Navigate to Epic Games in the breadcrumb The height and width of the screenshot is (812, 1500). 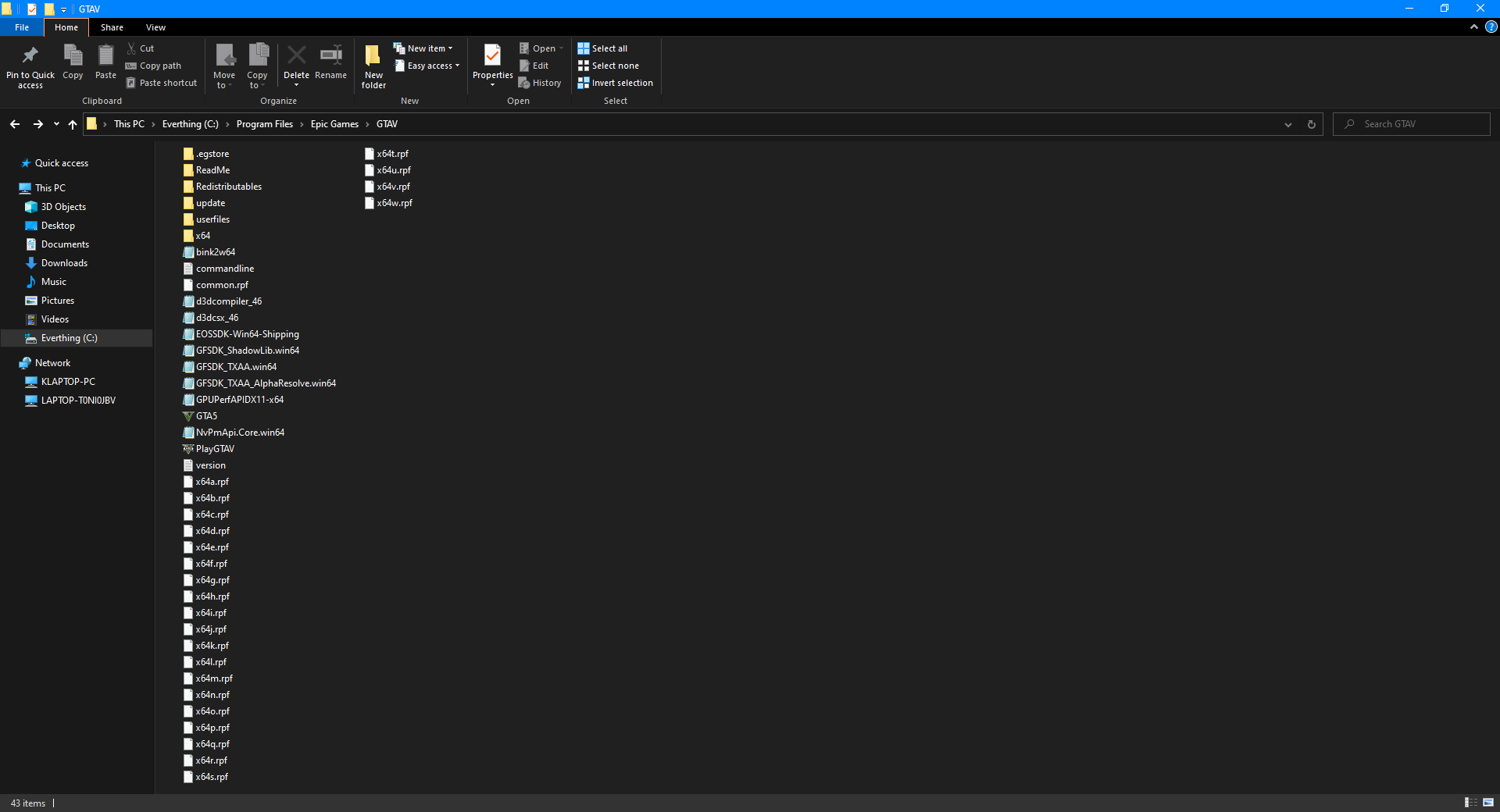pyautogui.click(x=334, y=124)
